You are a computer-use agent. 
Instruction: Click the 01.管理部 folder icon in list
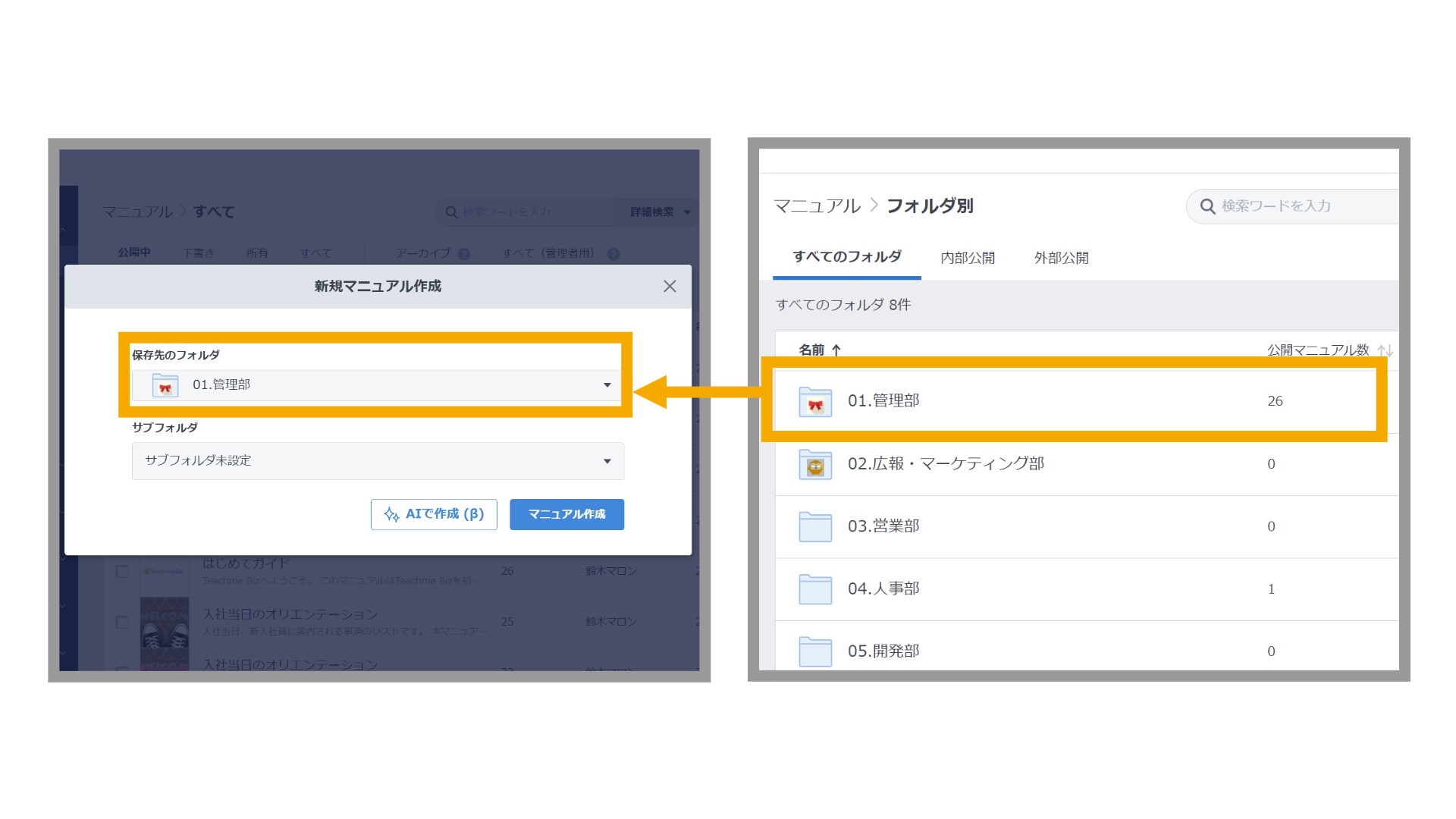click(x=815, y=402)
